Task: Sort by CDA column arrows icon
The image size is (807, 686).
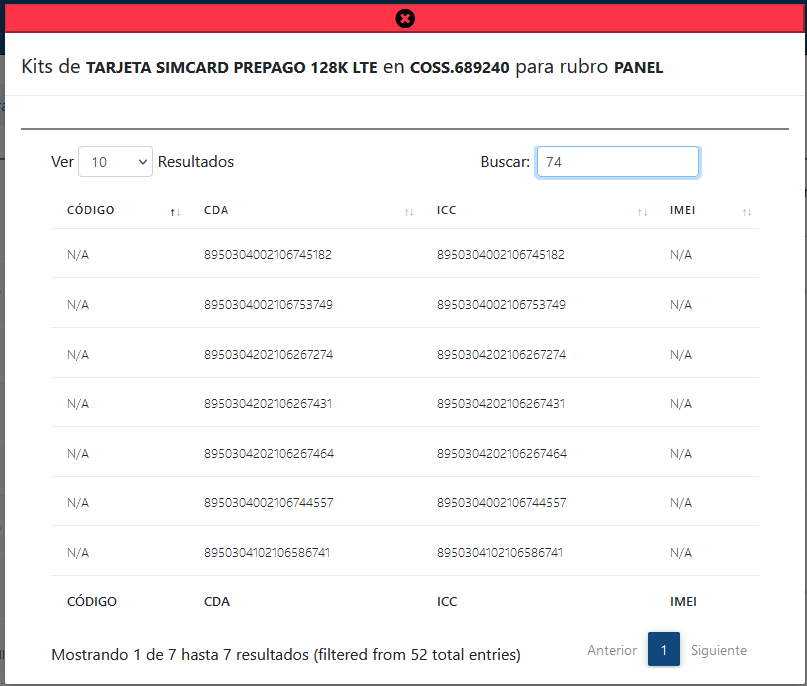Action: click(x=409, y=212)
